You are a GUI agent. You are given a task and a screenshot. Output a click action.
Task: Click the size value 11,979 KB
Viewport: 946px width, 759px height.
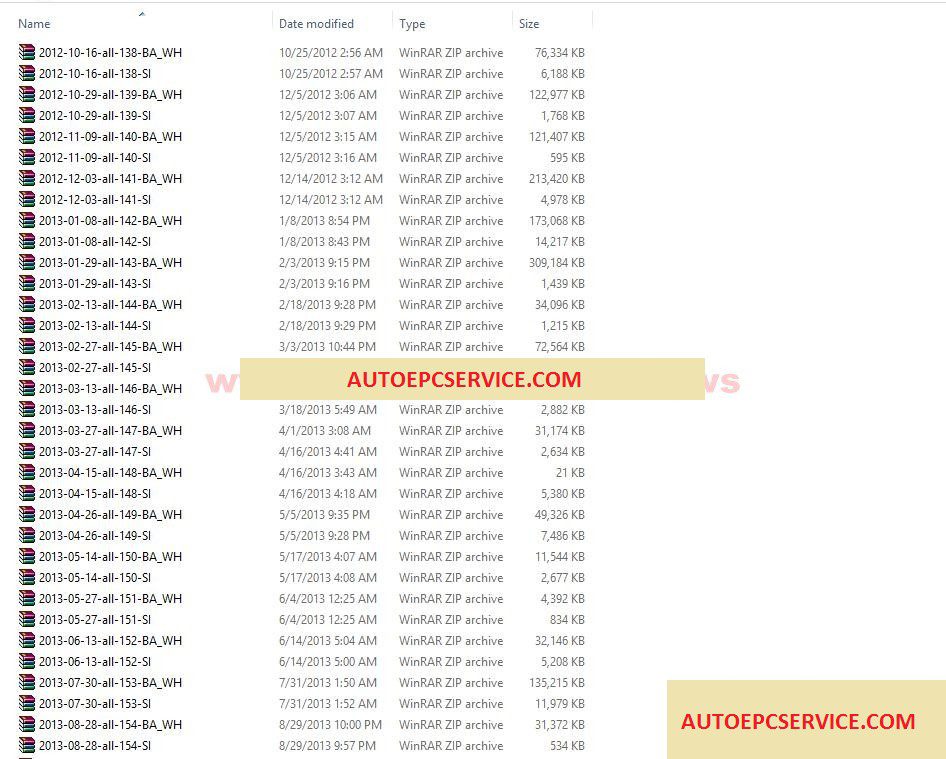coord(559,703)
